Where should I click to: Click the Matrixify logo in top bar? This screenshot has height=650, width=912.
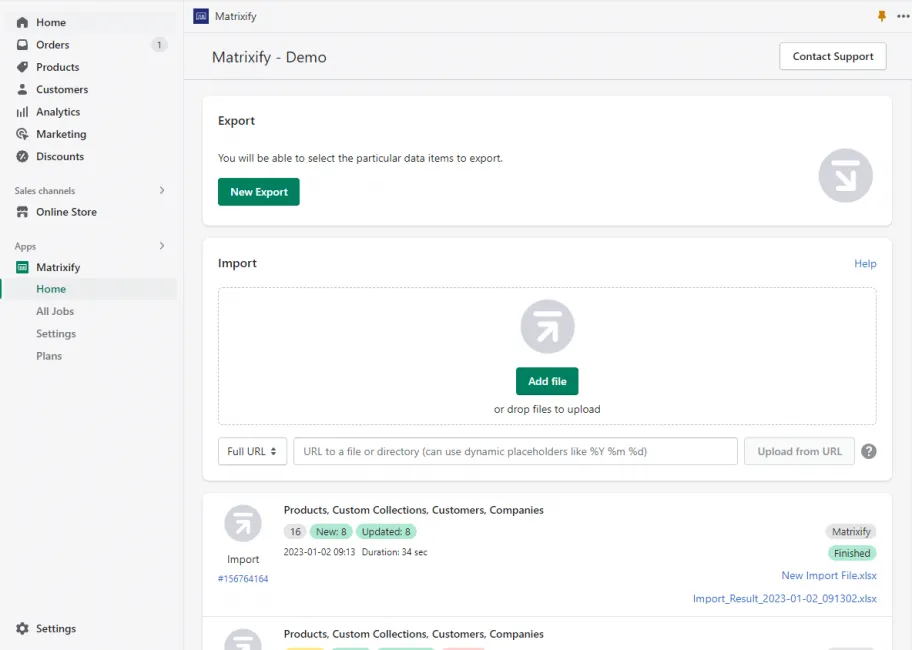pyautogui.click(x=201, y=16)
